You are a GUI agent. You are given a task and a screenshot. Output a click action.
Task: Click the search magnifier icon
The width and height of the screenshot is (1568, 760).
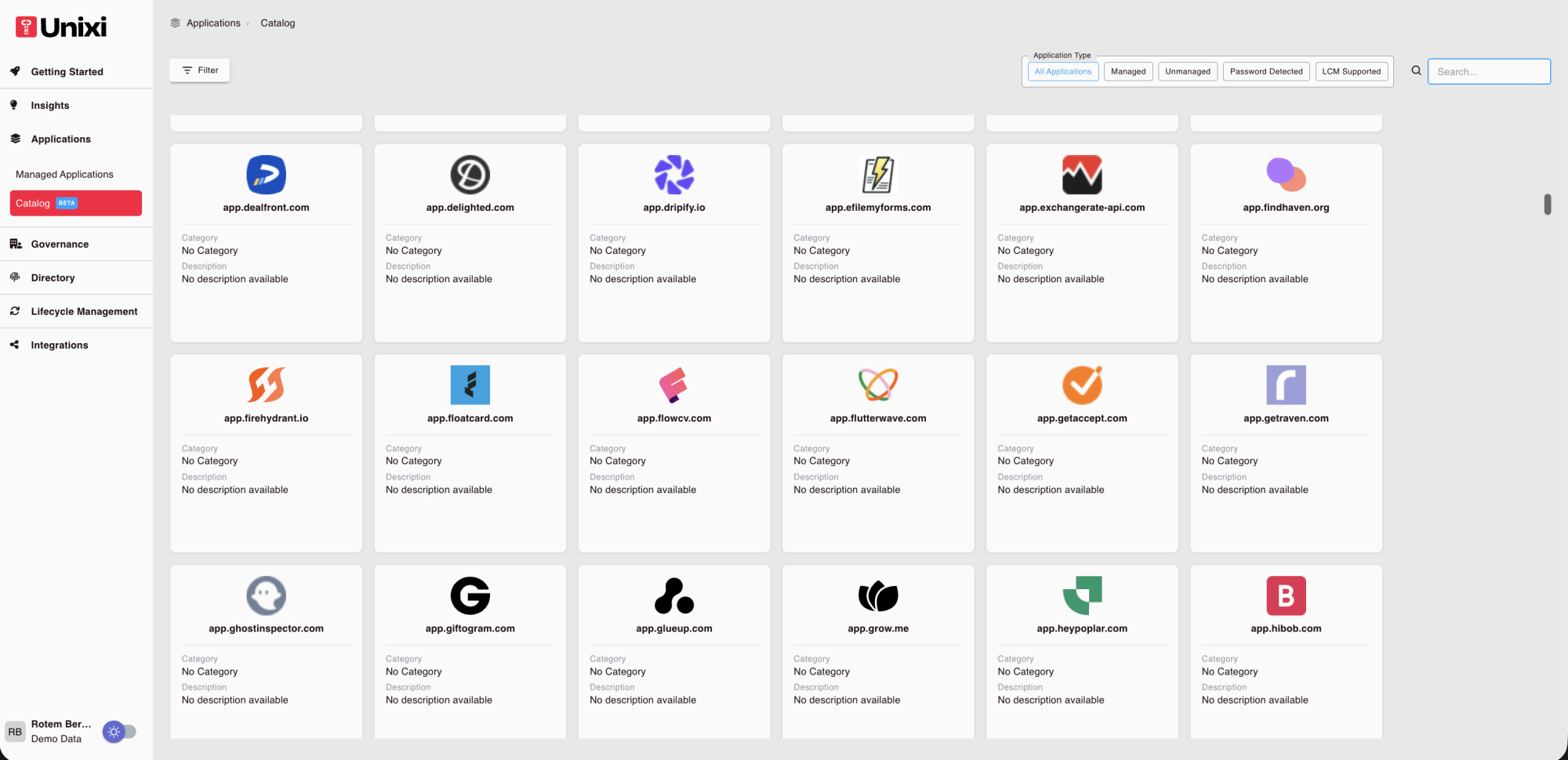tap(1416, 71)
